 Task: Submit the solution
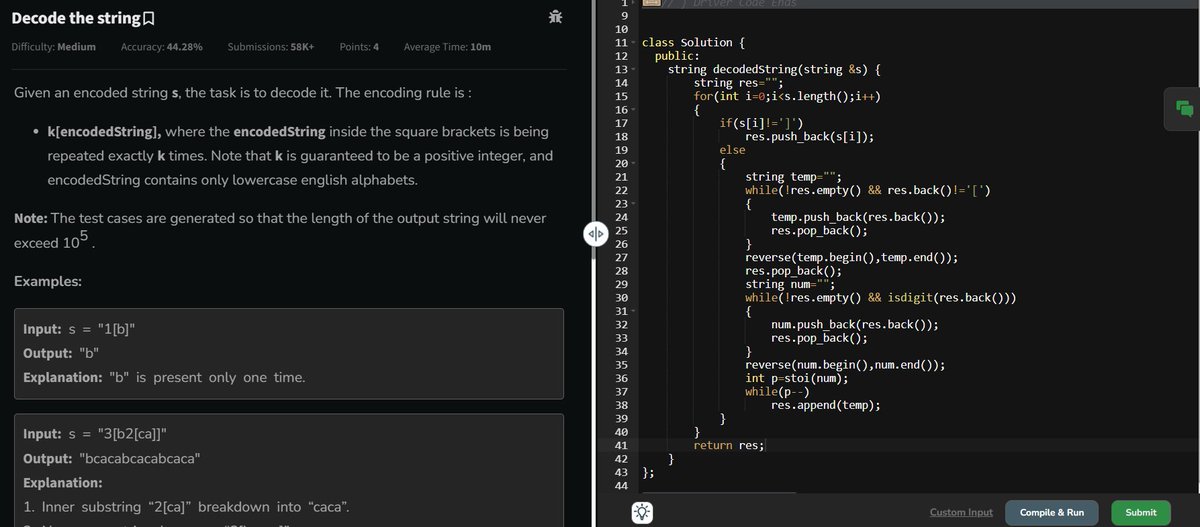coord(1141,512)
